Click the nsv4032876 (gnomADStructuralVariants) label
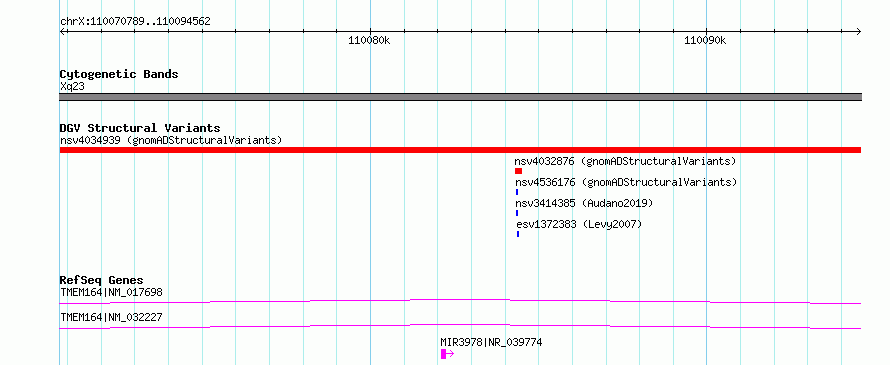 (625, 161)
